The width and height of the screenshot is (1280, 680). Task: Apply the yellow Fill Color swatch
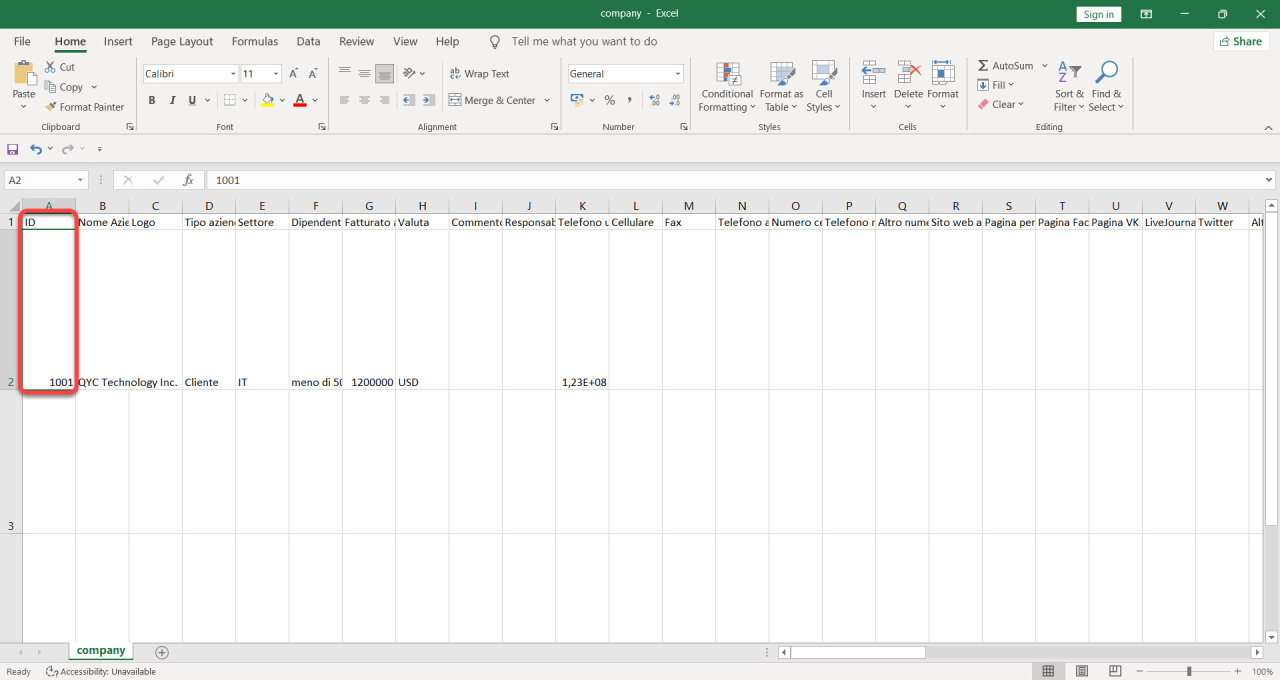(267, 100)
